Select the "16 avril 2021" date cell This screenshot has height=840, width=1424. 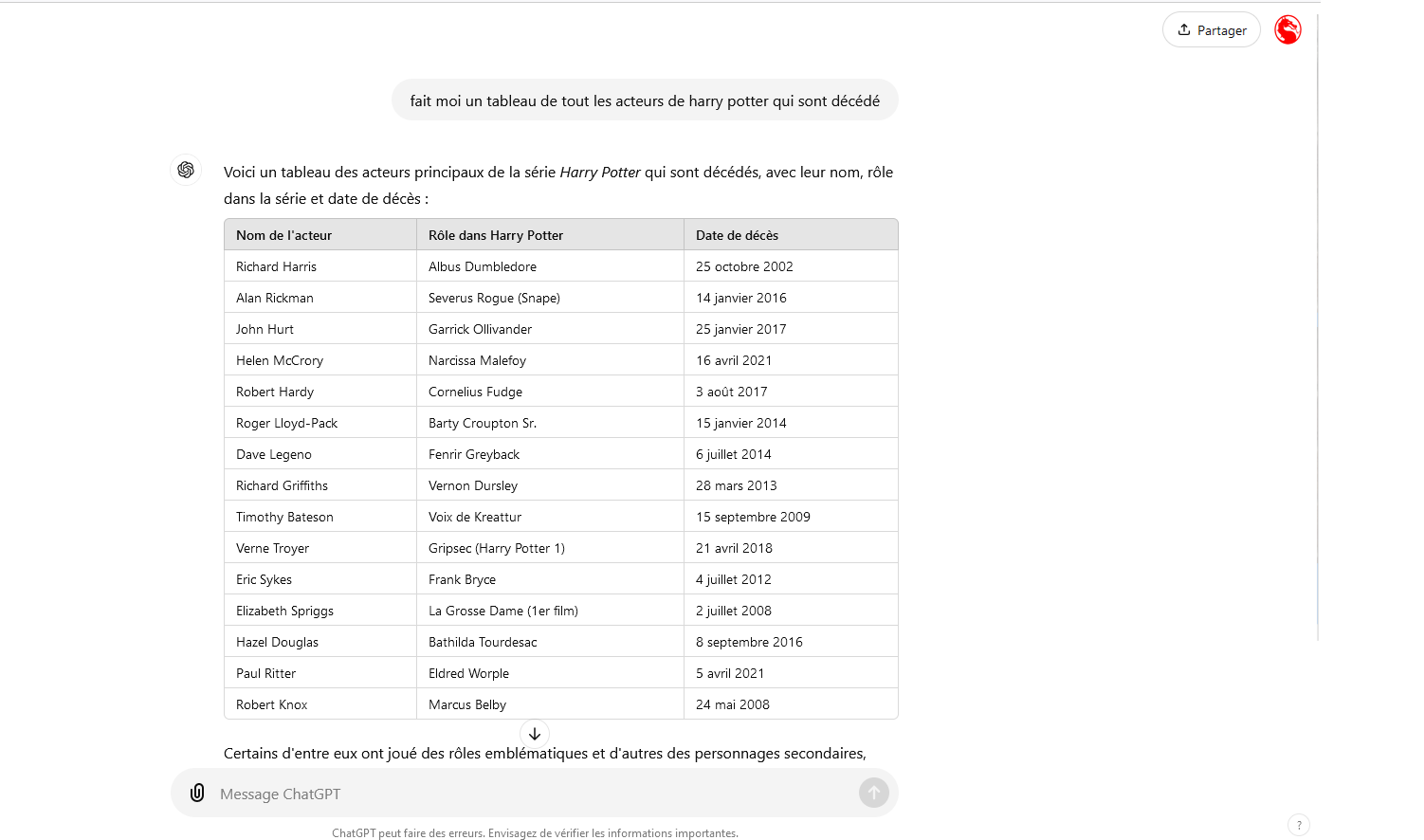[734, 360]
